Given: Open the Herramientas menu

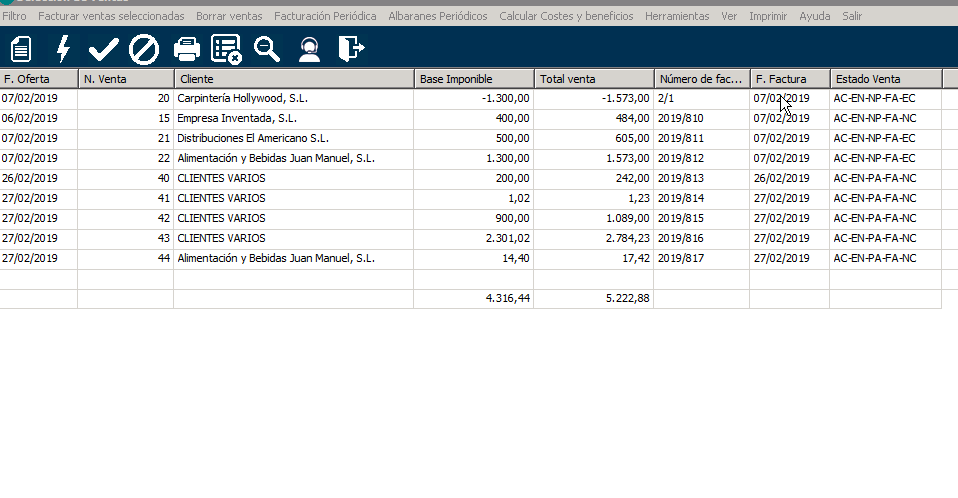Looking at the screenshot, I should tap(677, 17).
